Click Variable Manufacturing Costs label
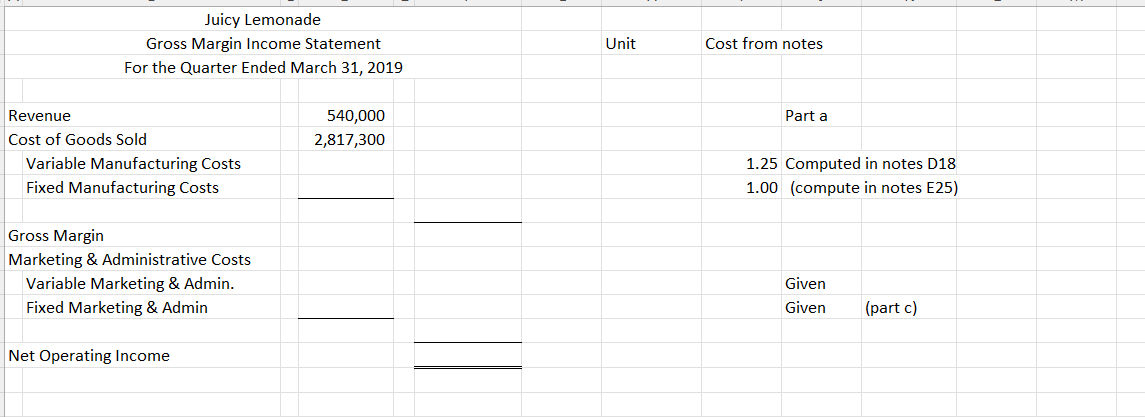This screenshot has width=1145, height=417. pos(134,164)
